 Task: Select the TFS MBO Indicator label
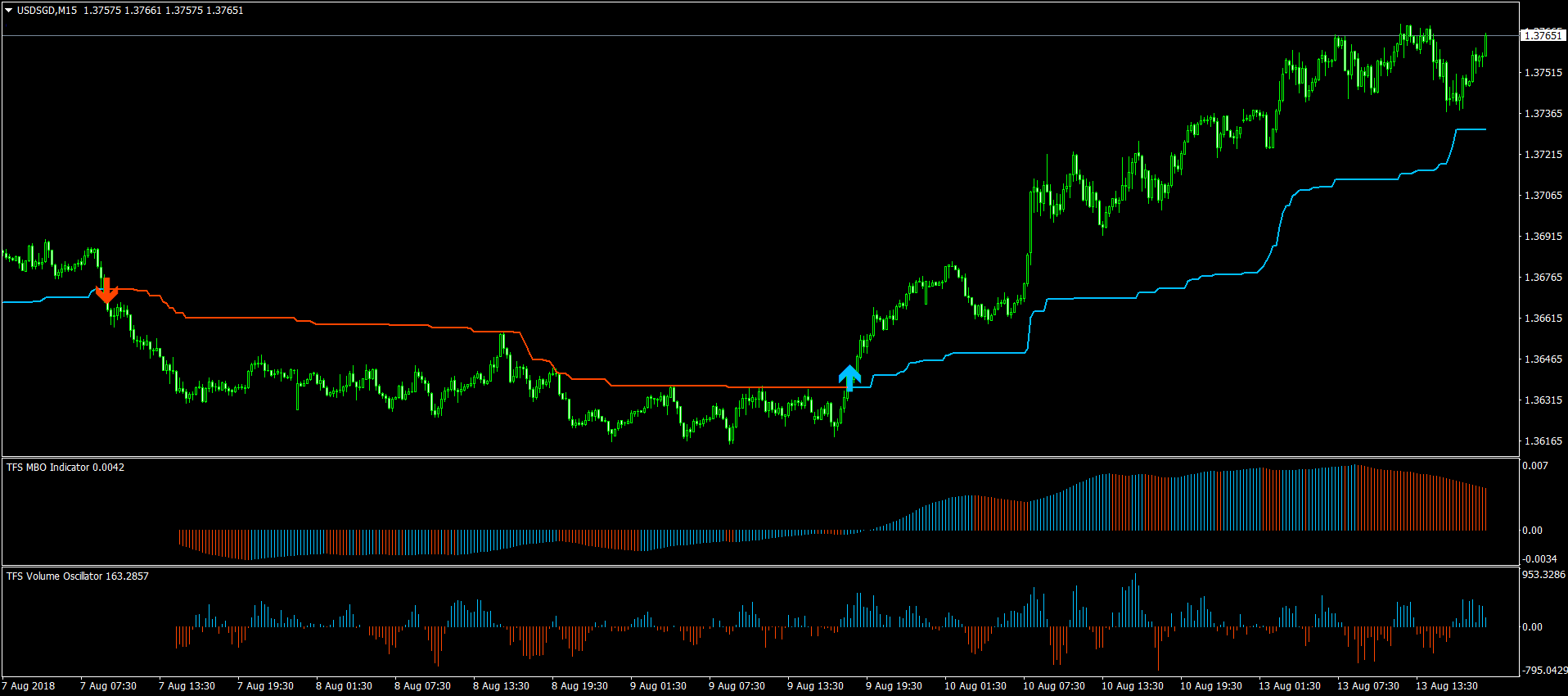[65, 468]
